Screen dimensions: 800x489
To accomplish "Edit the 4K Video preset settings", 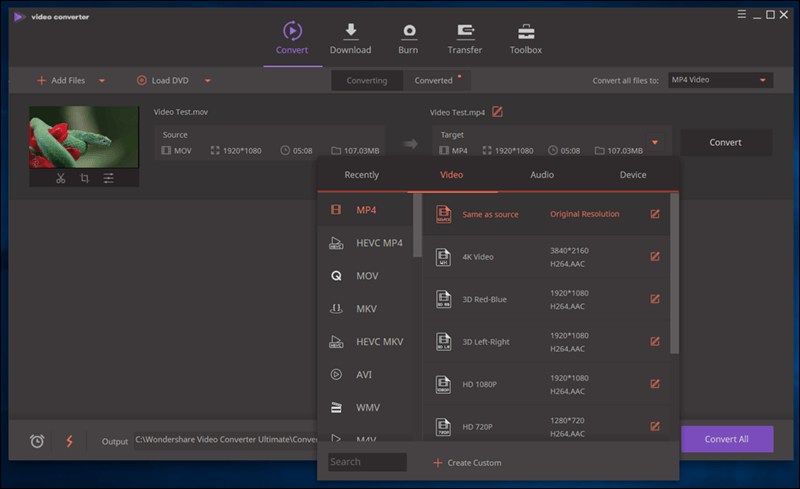I will [655, 256].
